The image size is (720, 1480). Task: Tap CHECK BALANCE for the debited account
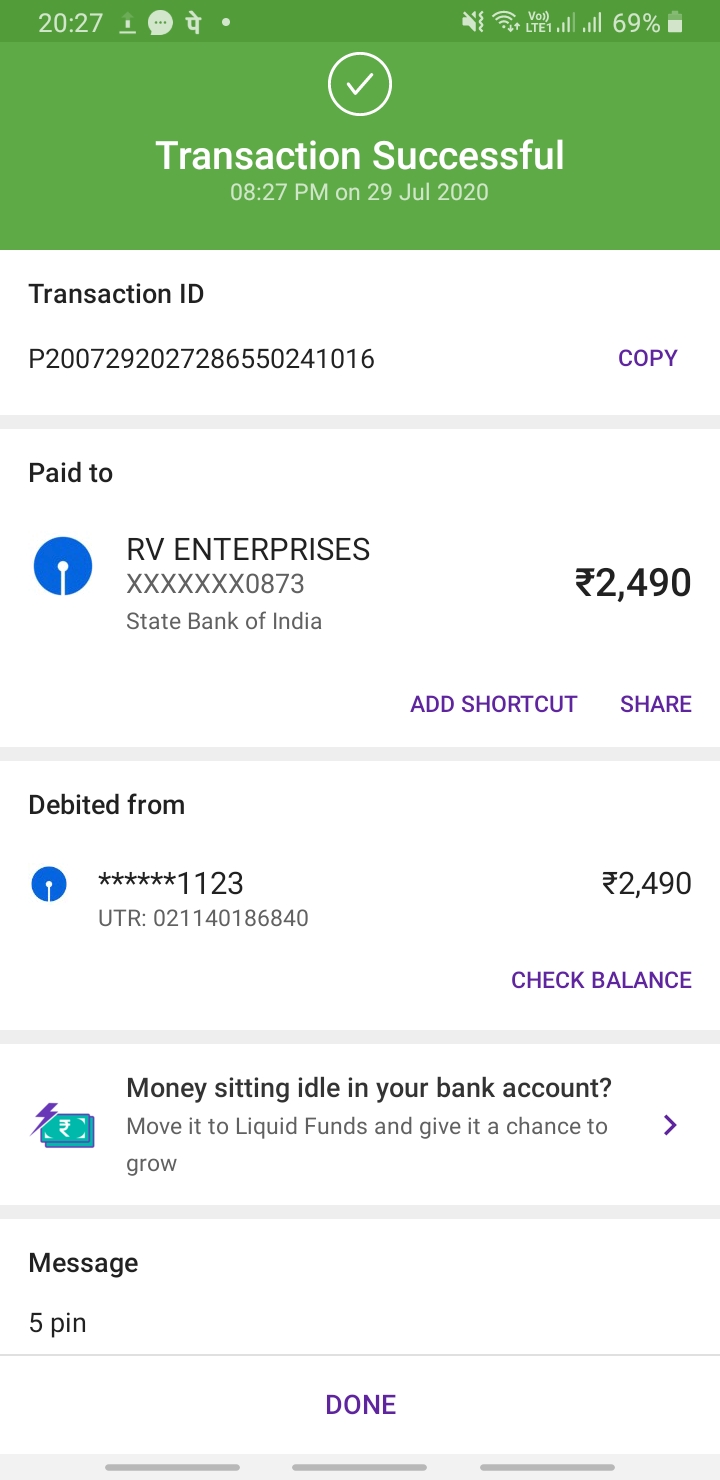(601, 980)
